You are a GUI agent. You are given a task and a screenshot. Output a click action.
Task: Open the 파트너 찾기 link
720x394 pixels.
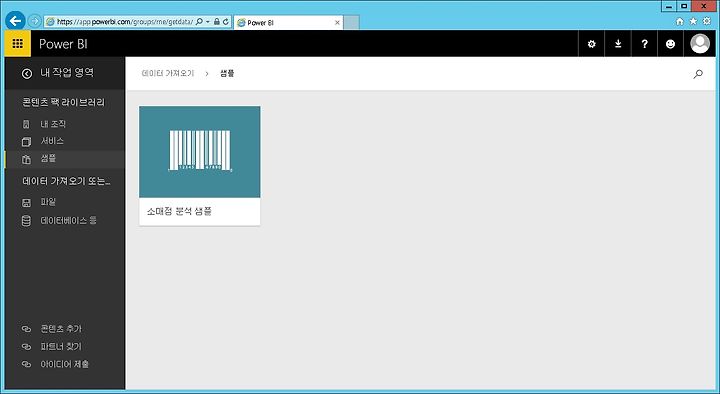tap(61, 347)
